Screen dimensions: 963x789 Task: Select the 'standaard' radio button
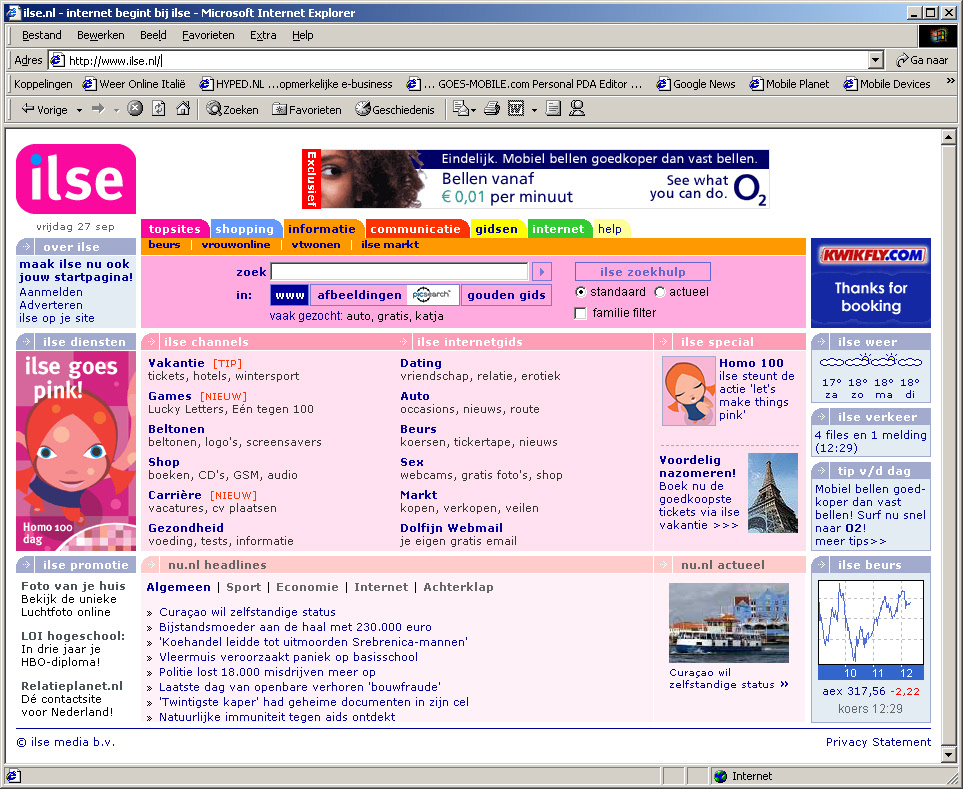coord(580,292)
